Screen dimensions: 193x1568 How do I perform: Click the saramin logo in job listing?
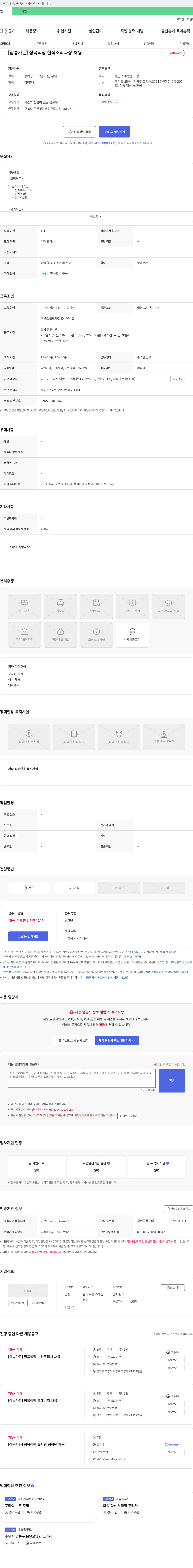pyautogui.click(x=173, y=1444)
